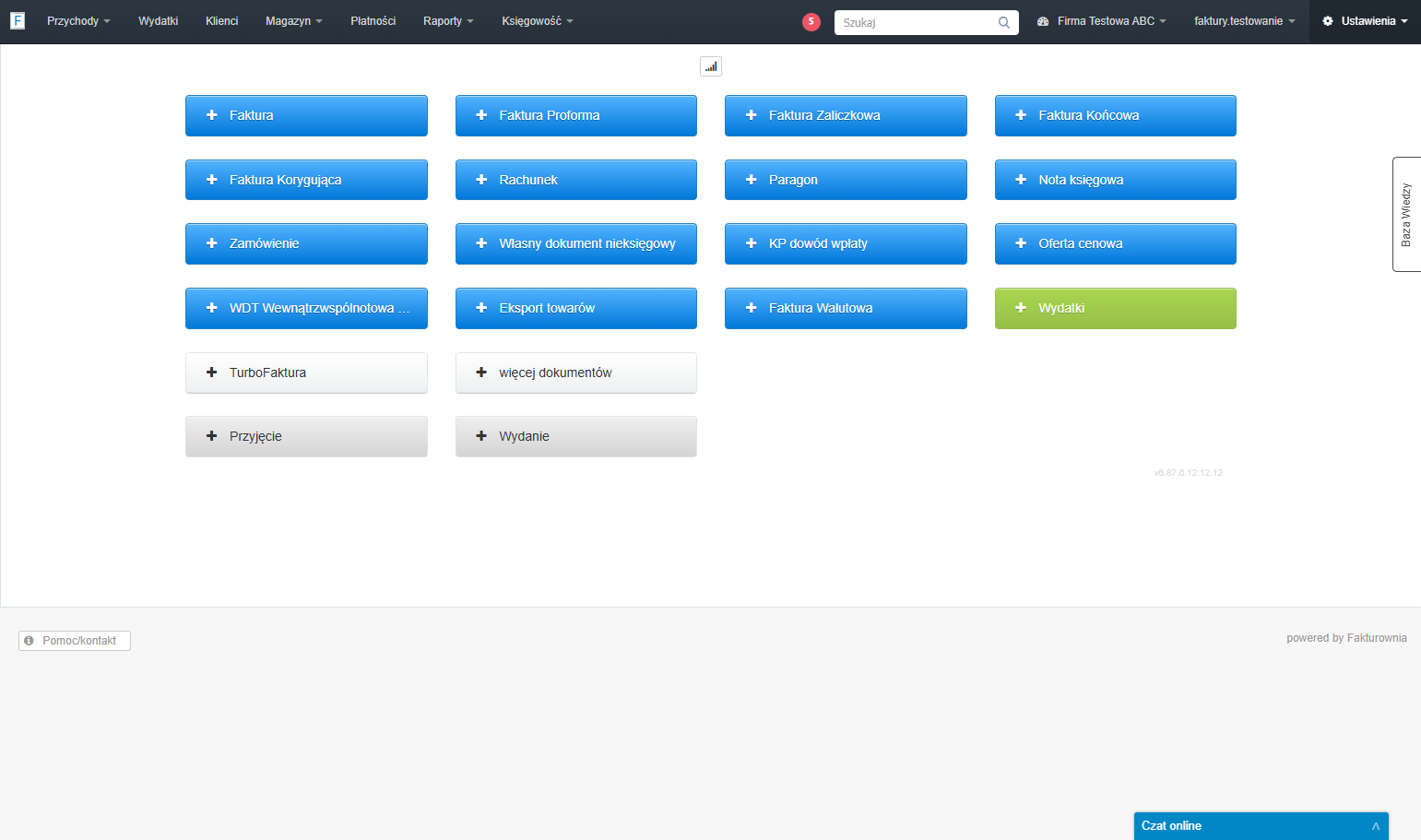Viewport: 1421px width, 840px height.
Task: Open the Przychody dropdown menu
Action: (x=78, y=21)
